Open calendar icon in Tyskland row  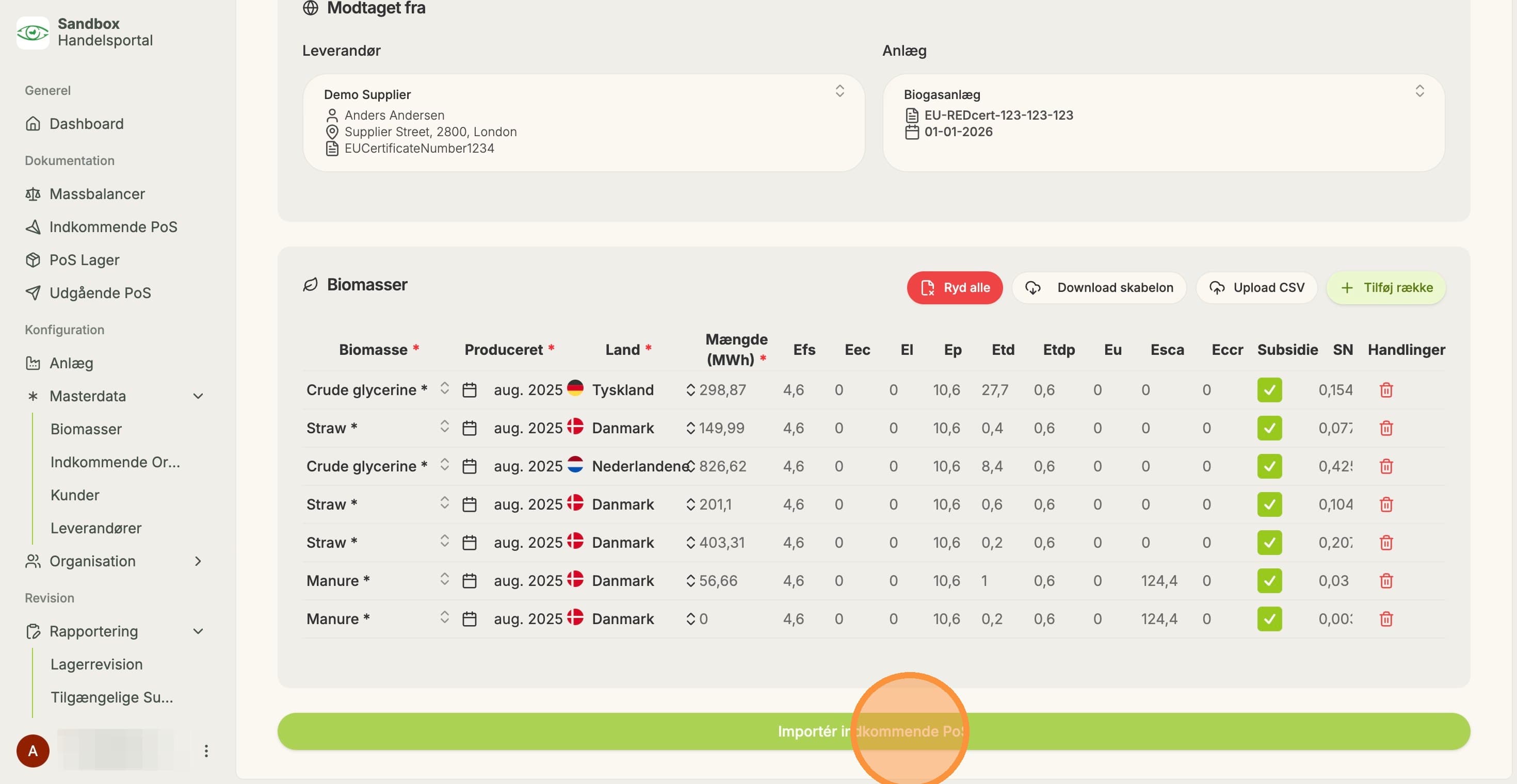[x=470, y=389]
